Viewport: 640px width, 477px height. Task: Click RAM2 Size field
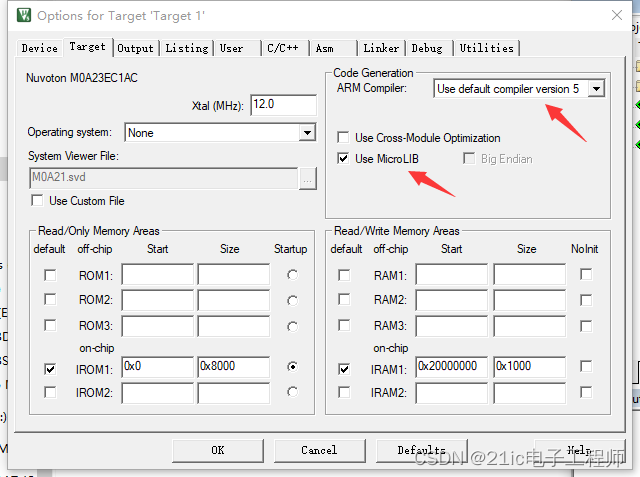530,300
